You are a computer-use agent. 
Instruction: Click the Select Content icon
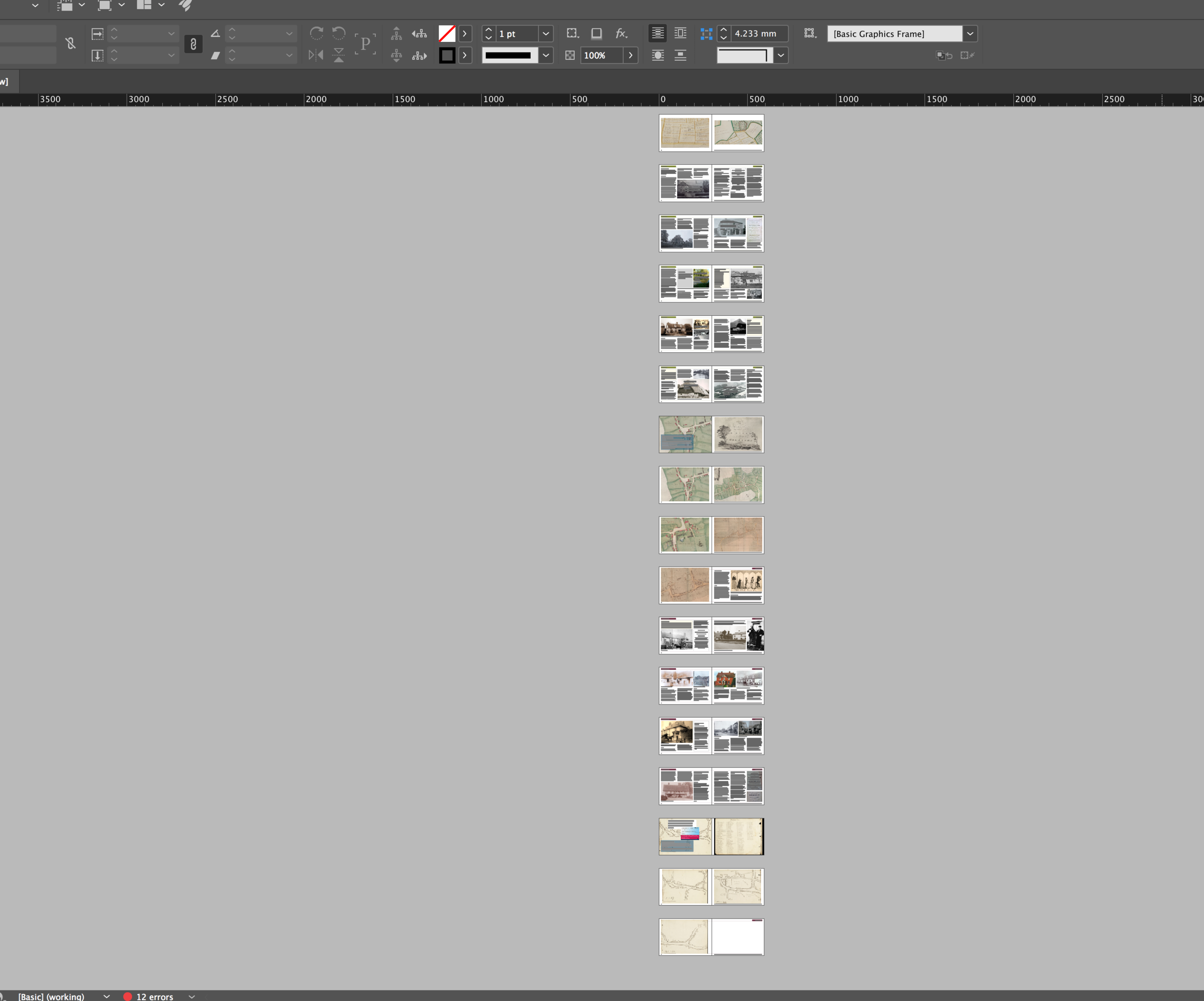[396, 56]
